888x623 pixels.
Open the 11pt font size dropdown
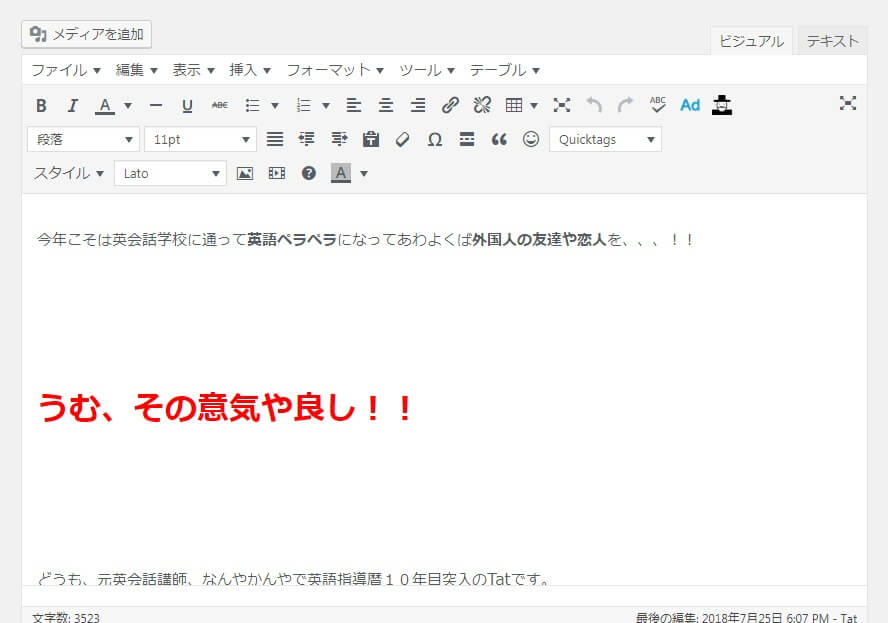200,139
